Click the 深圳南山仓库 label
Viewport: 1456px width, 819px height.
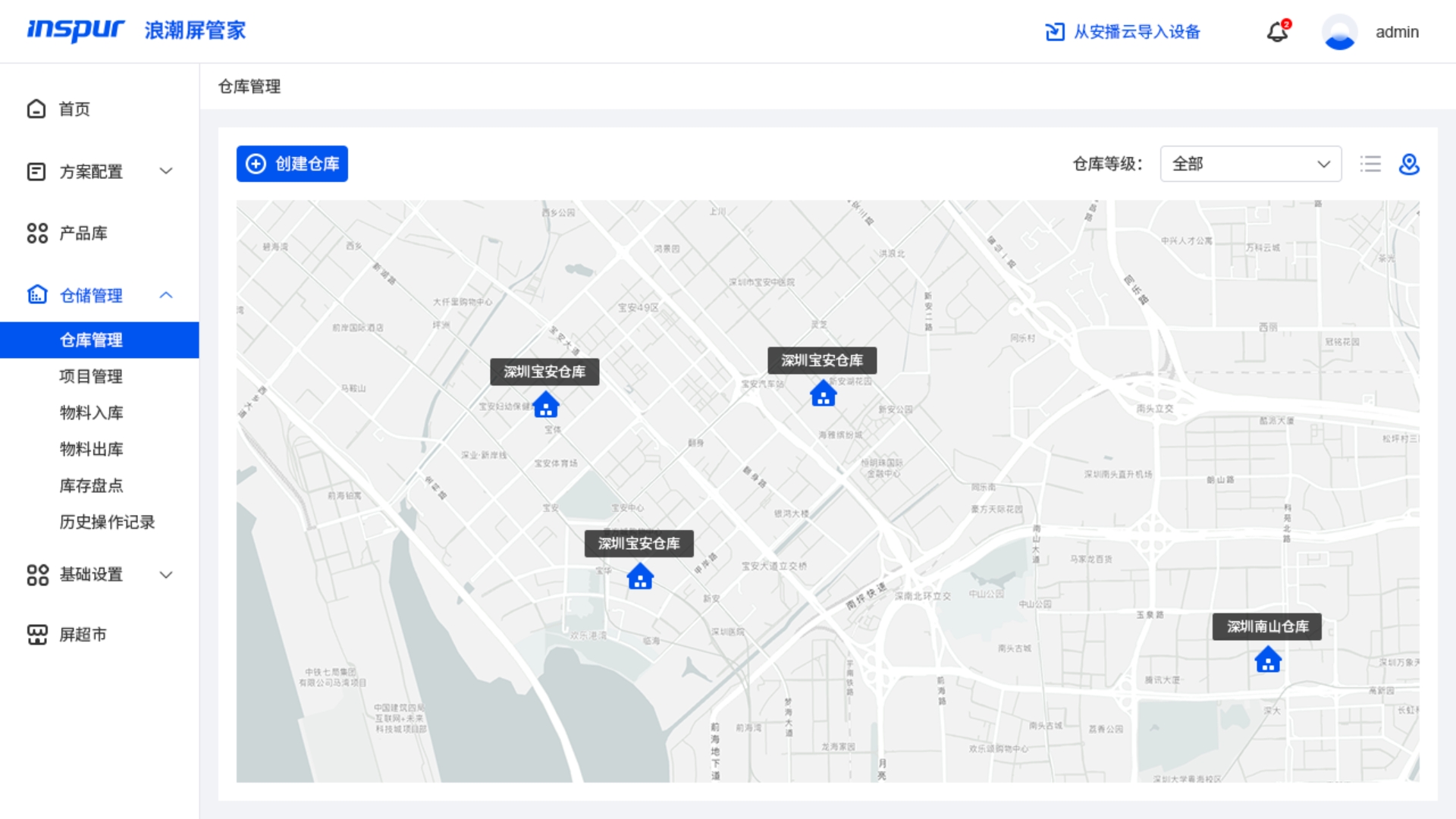click(x=1267, y=626)
